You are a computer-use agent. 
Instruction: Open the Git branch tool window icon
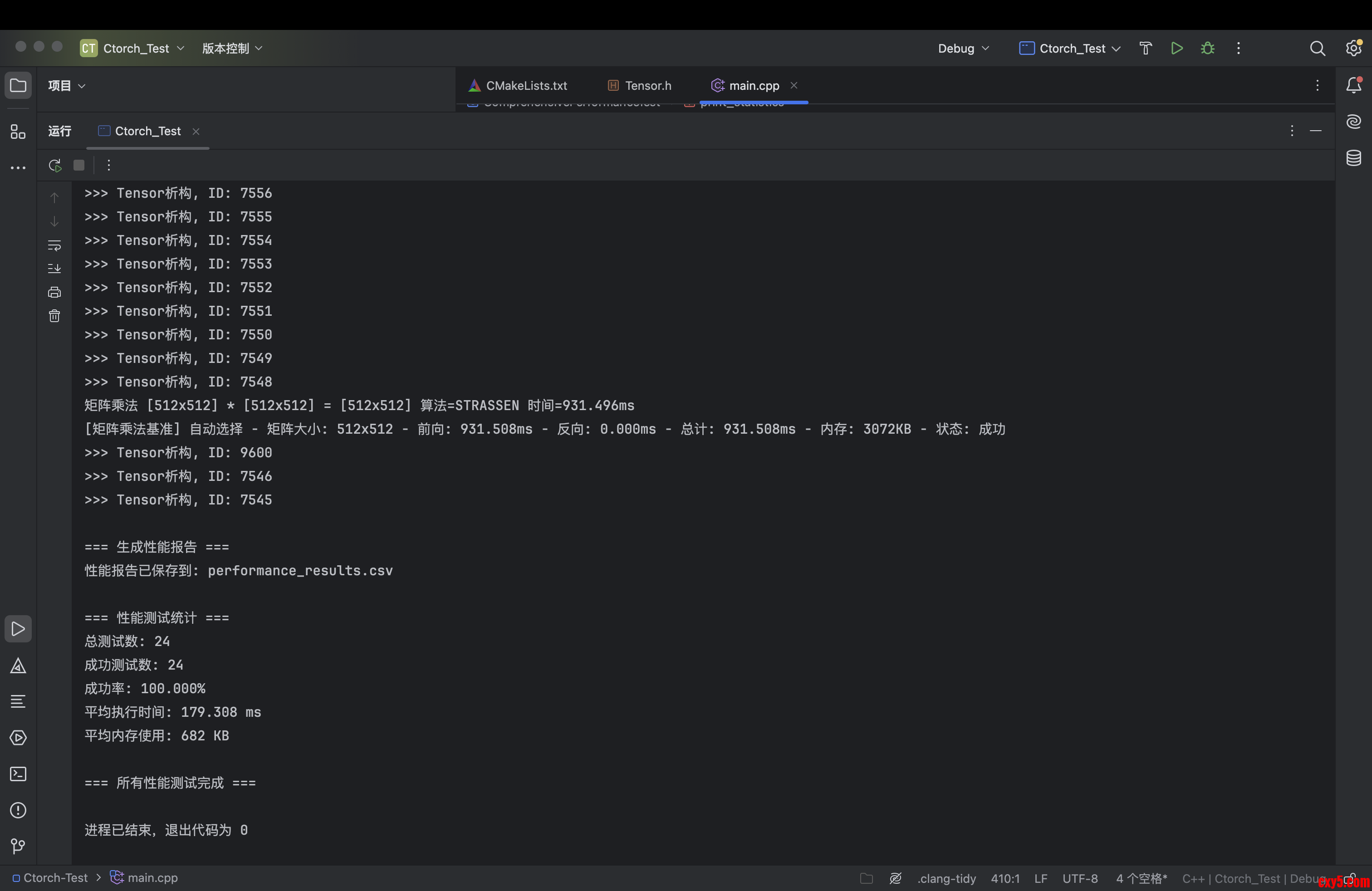(18, 846)
